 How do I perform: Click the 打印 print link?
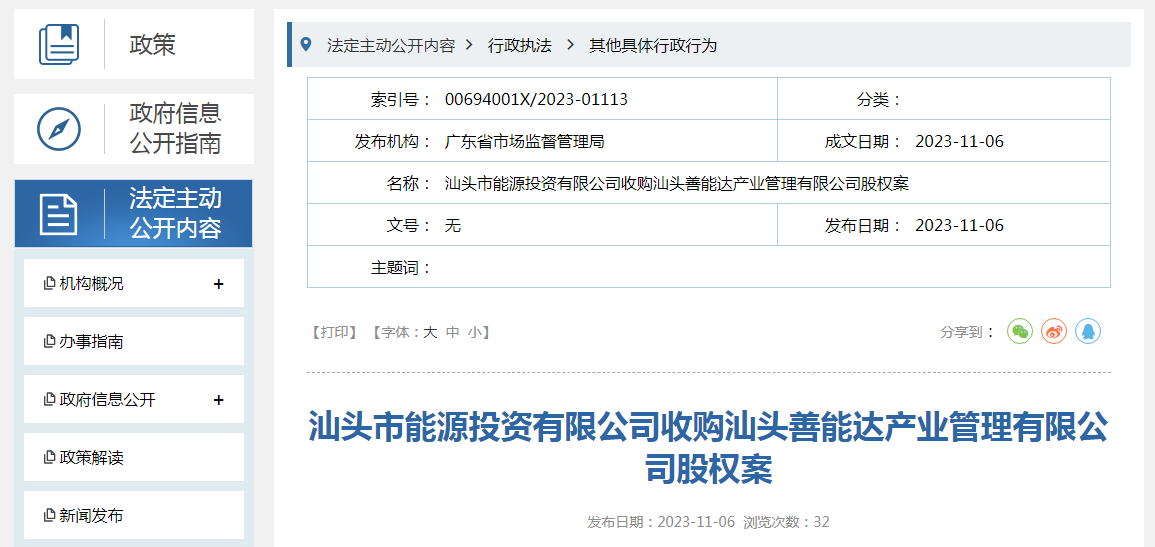[x=335, y=332]
